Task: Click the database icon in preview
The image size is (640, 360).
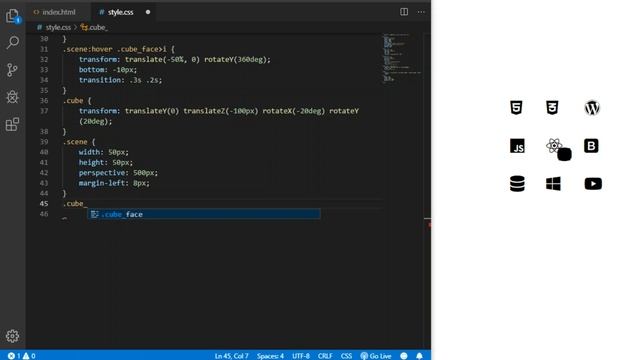Action: pos(517,184)
